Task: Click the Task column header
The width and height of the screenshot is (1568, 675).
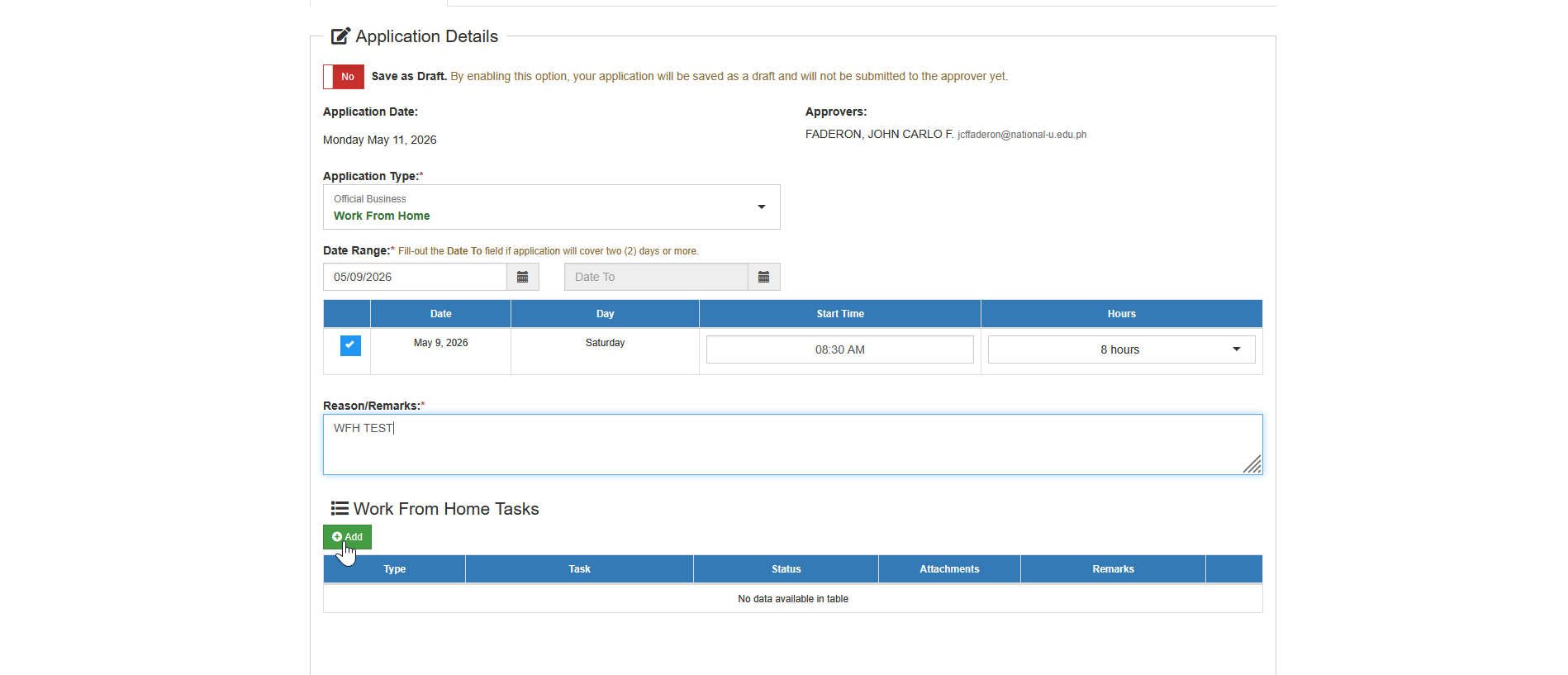Action: tap(579, 569)
